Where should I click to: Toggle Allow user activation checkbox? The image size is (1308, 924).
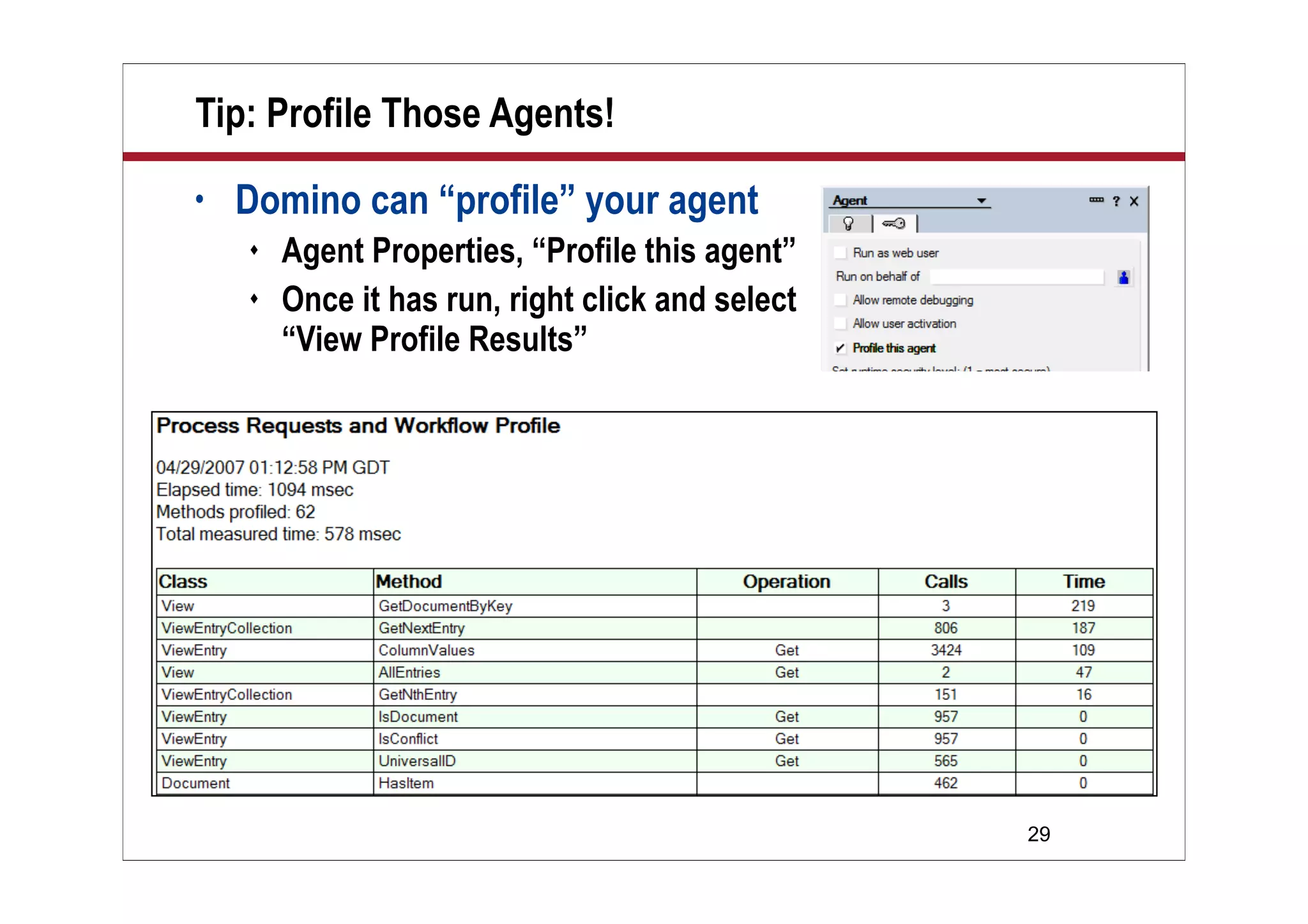(x=840, y=324)
